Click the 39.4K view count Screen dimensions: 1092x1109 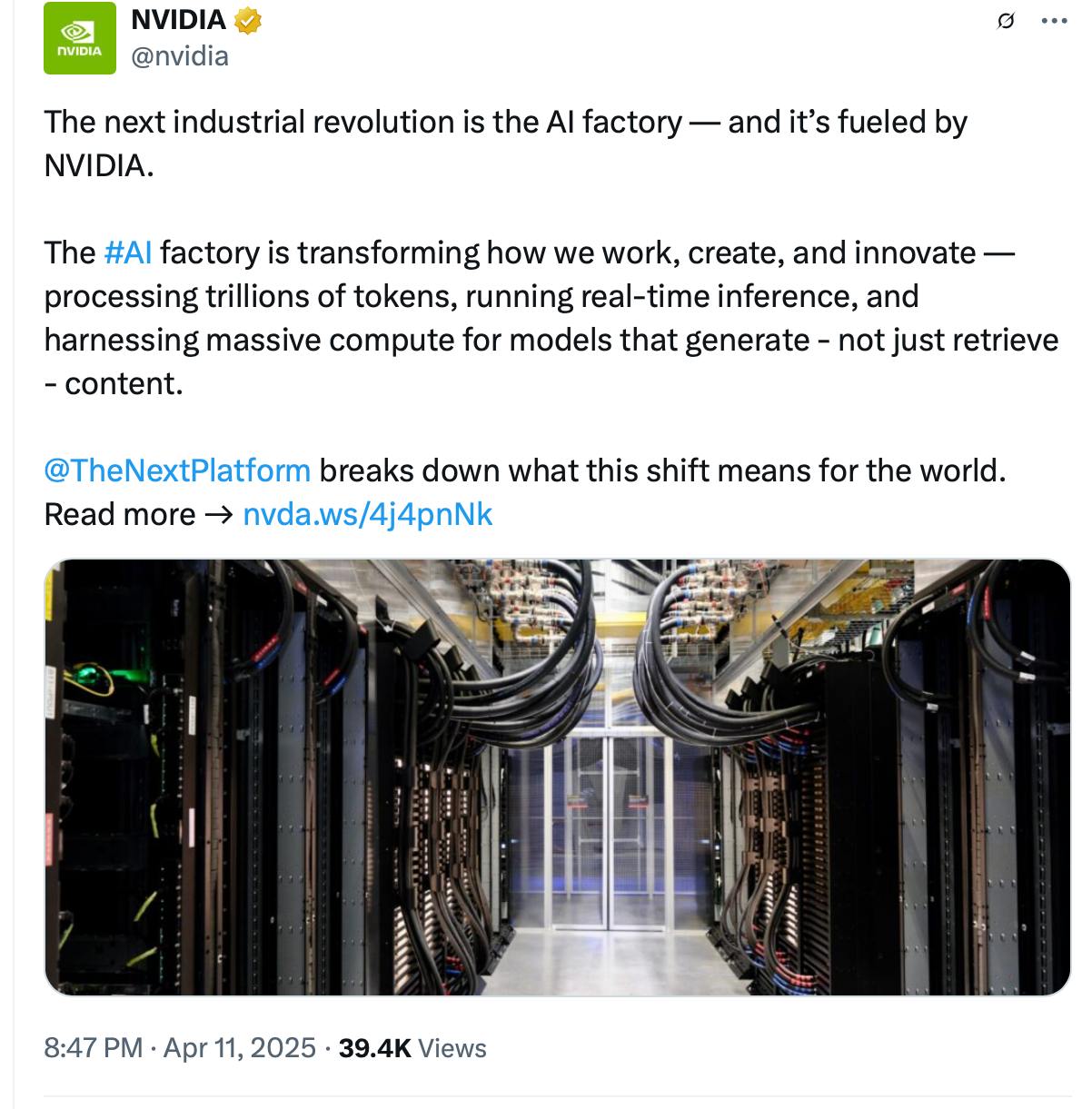coord(374,1048)
